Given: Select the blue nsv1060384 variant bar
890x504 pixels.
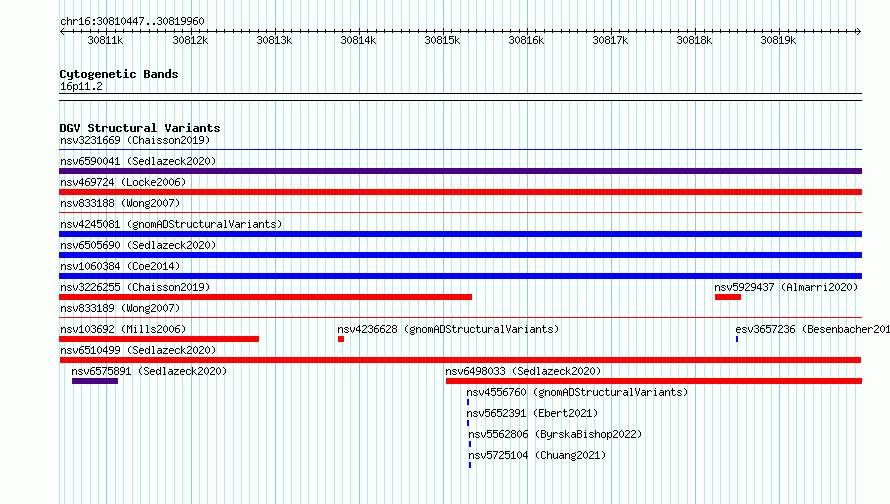Looking at the screenshot, I should [460, 276].
